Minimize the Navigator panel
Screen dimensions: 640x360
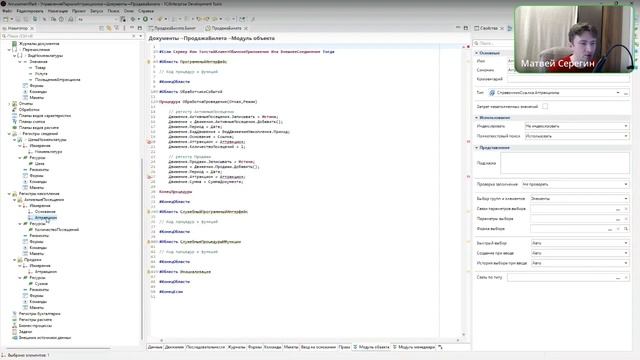[x=132, y=28]
